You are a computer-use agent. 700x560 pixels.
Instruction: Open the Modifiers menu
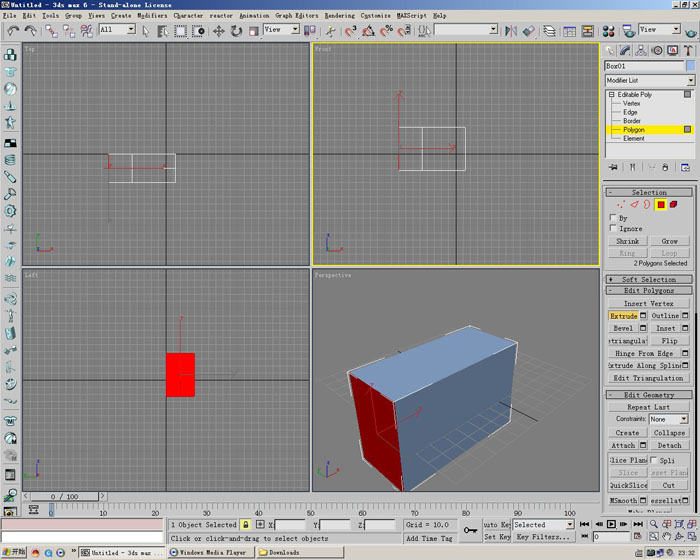[x=152, y=16]
